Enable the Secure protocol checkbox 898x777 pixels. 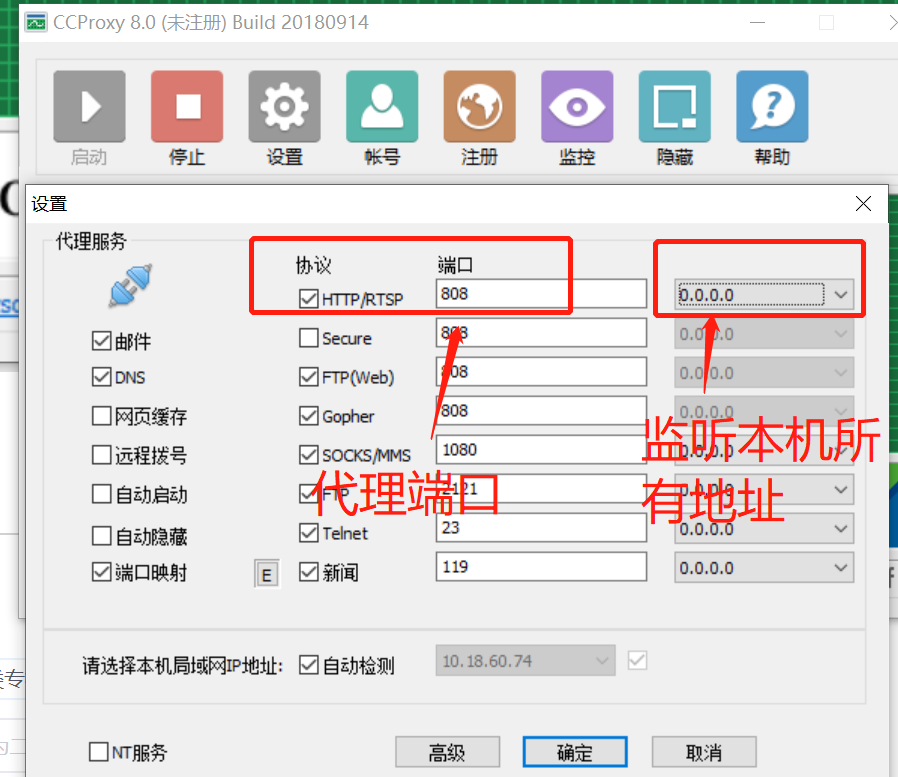(309, 338)
